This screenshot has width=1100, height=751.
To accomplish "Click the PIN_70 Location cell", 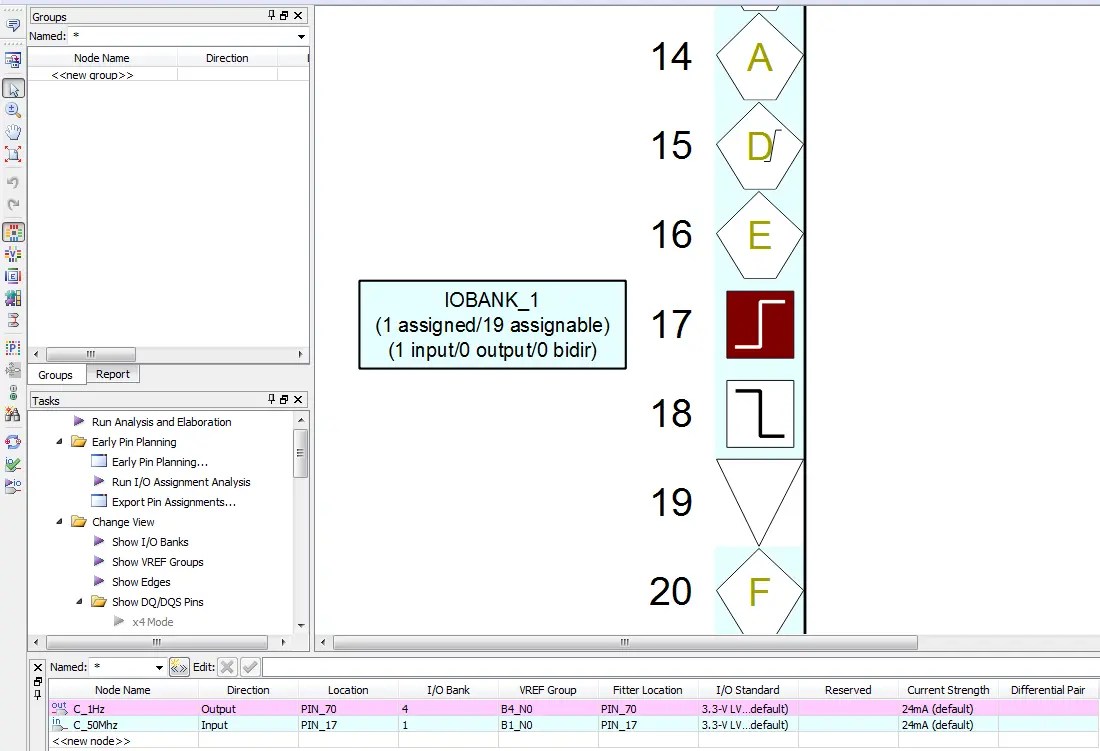I will pos(348,709).
